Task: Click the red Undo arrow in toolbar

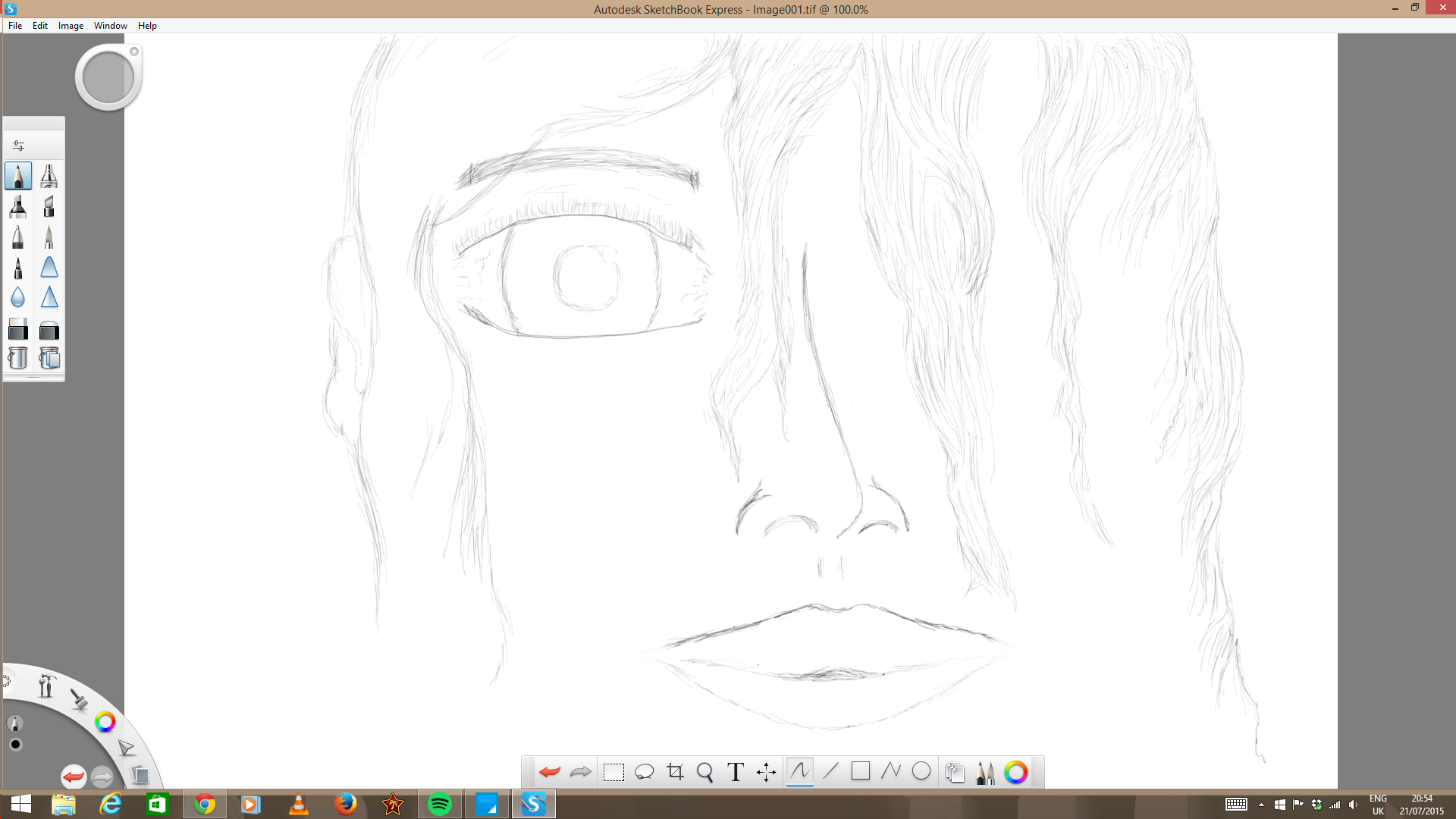Action: (x=549, y=772)
